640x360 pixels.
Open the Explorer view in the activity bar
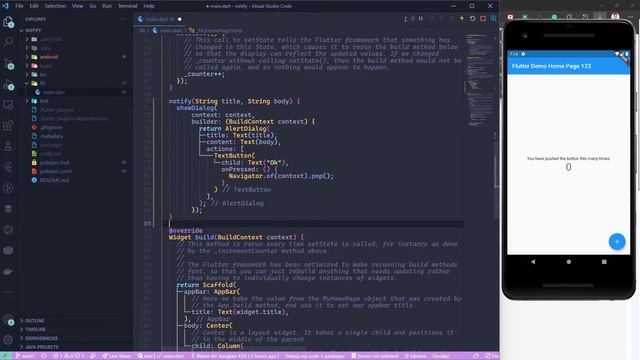[x=8, y=22]
